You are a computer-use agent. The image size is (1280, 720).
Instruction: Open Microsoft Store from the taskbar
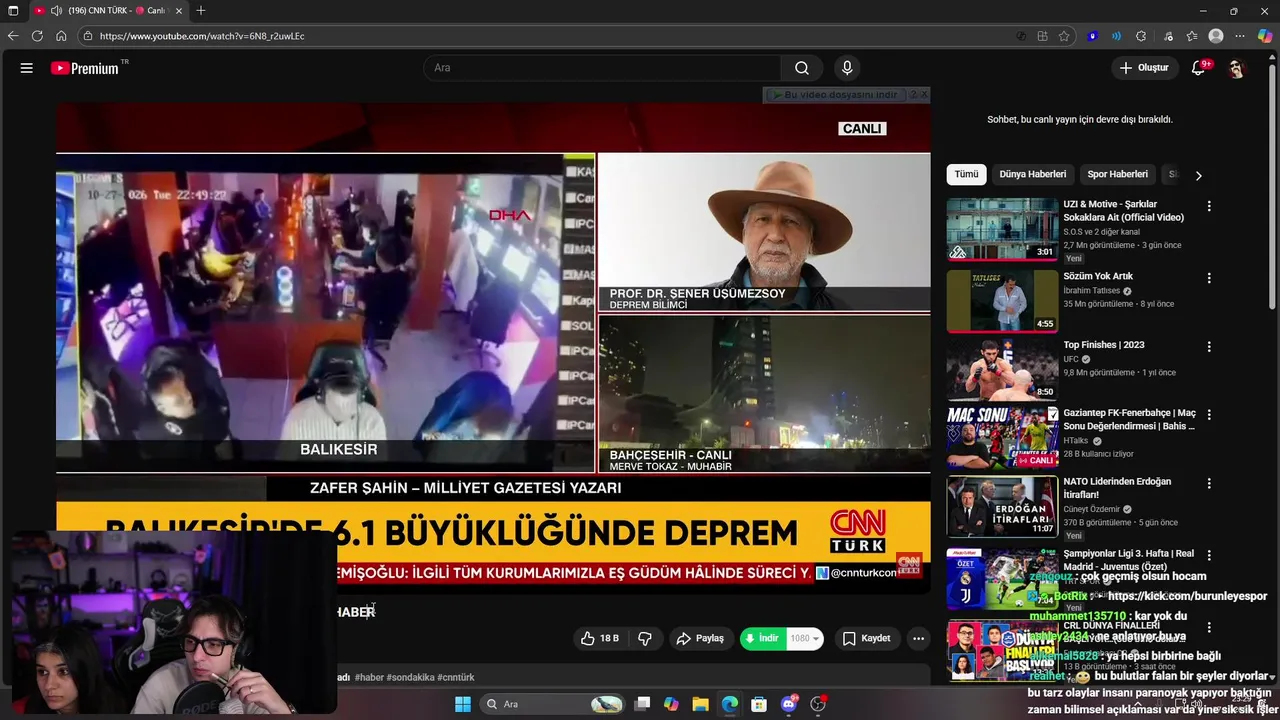coord(759,704)
